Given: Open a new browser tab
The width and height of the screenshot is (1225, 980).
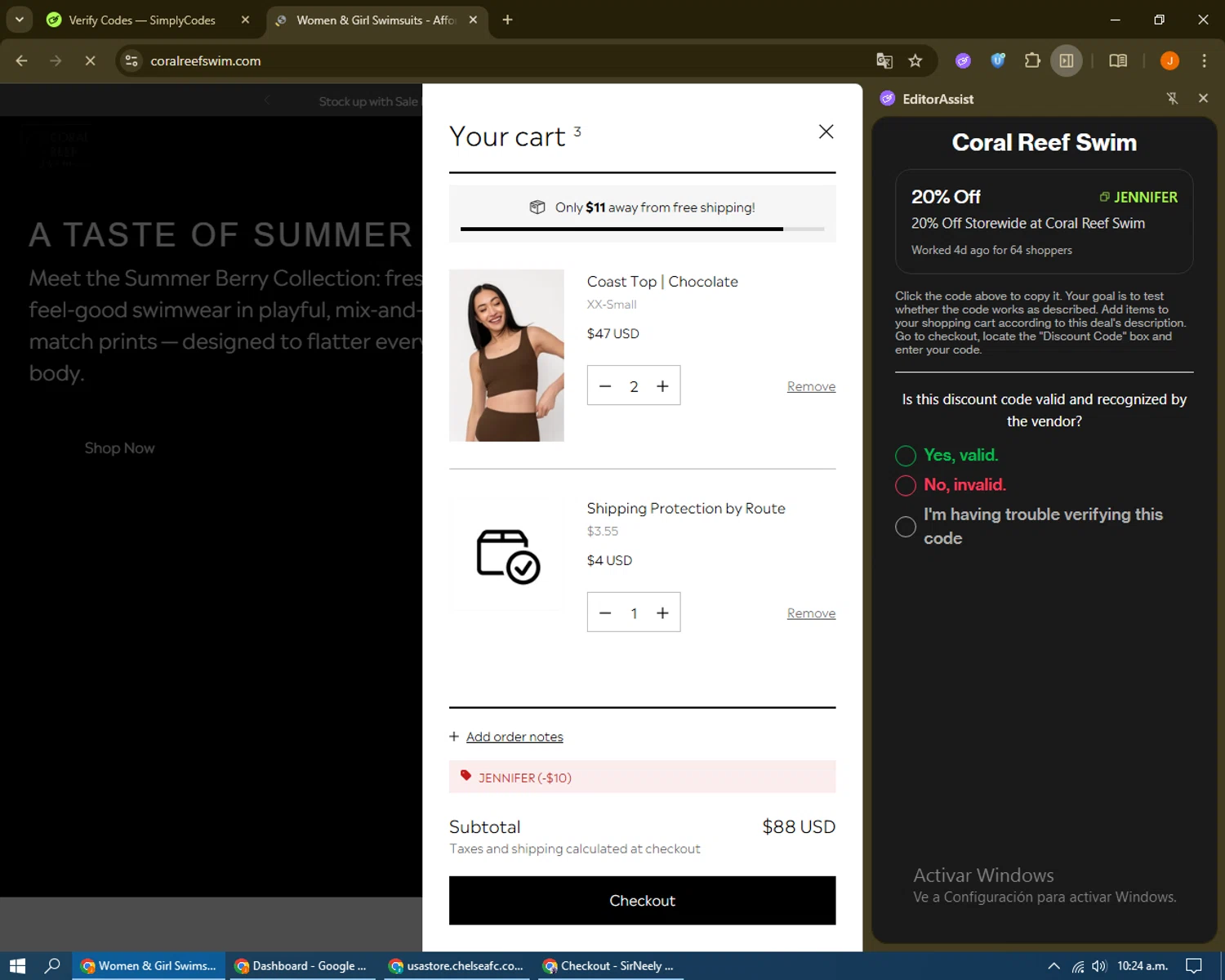Looking at the screenshot, I should (507, 20).
